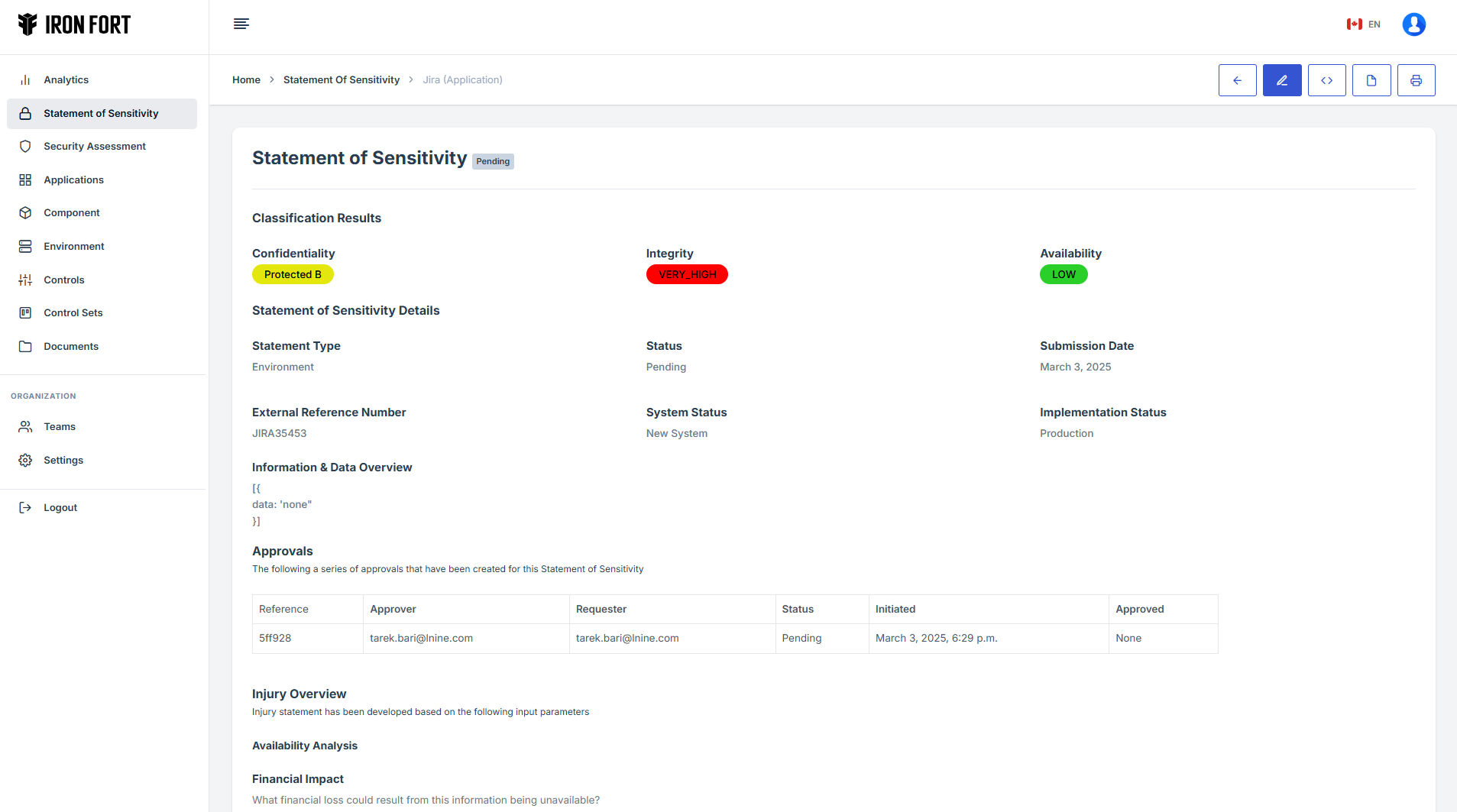
Task: Select Controls in the sidebar
Action: tap(63, 280)
